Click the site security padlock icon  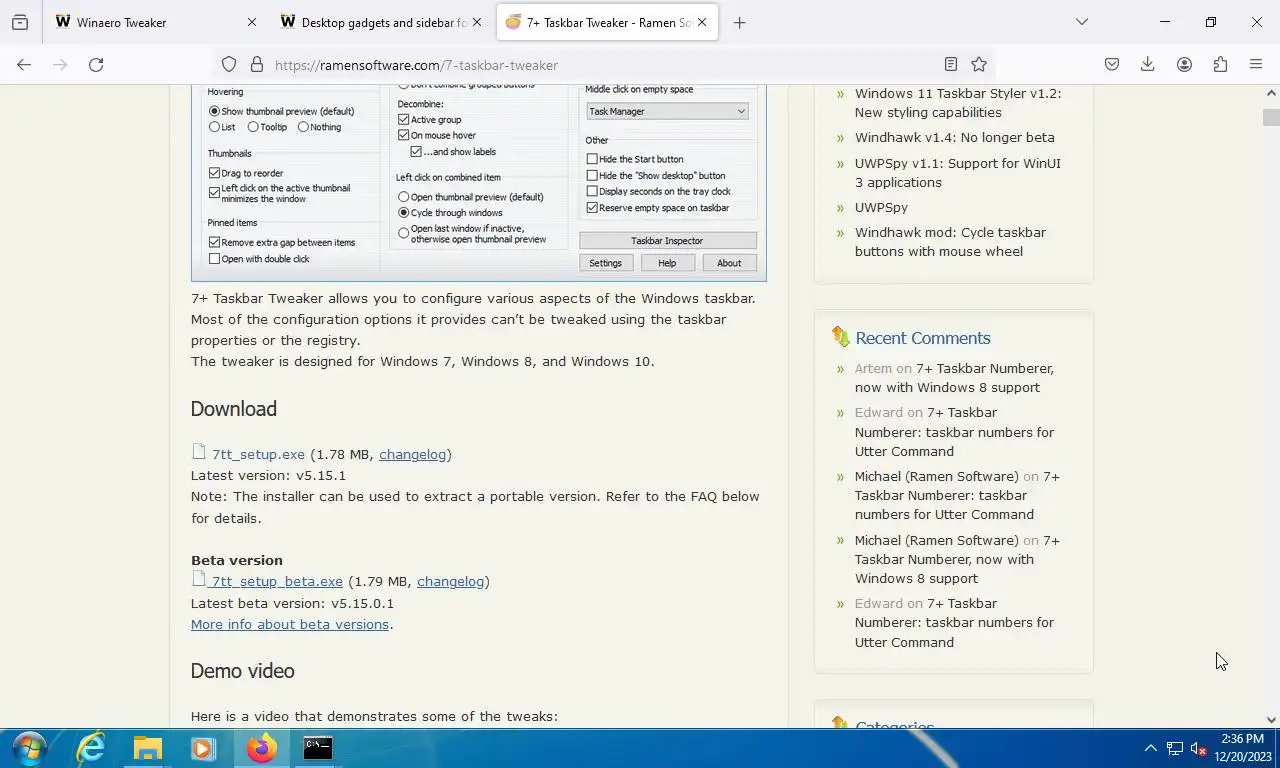[257, 64]
